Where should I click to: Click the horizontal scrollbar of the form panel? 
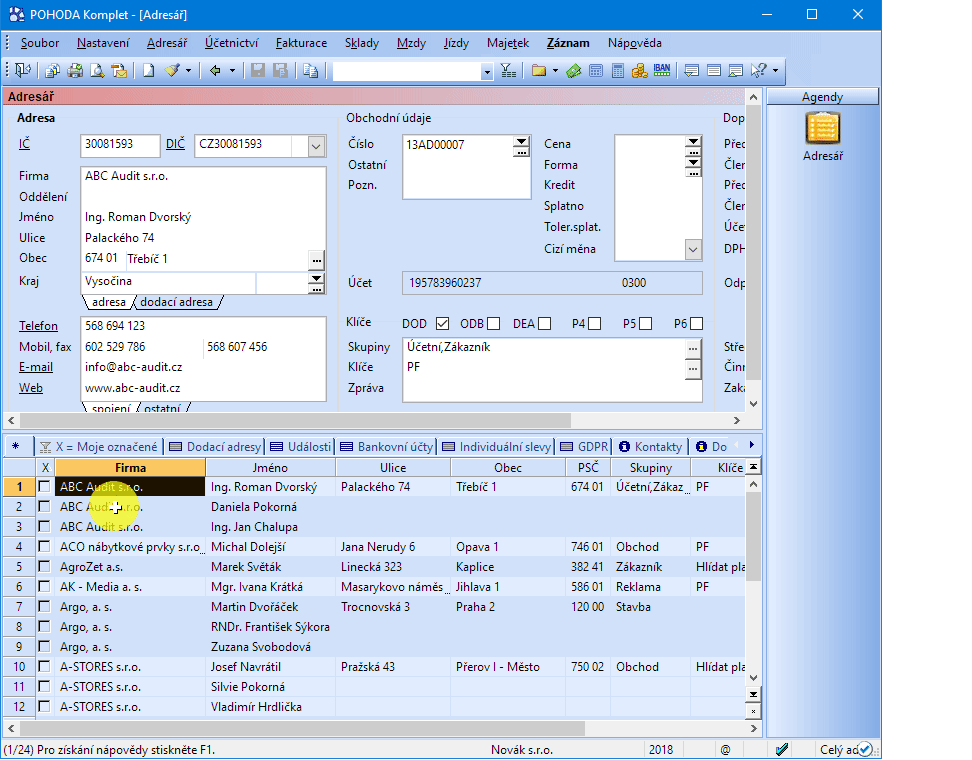(296, 420)
